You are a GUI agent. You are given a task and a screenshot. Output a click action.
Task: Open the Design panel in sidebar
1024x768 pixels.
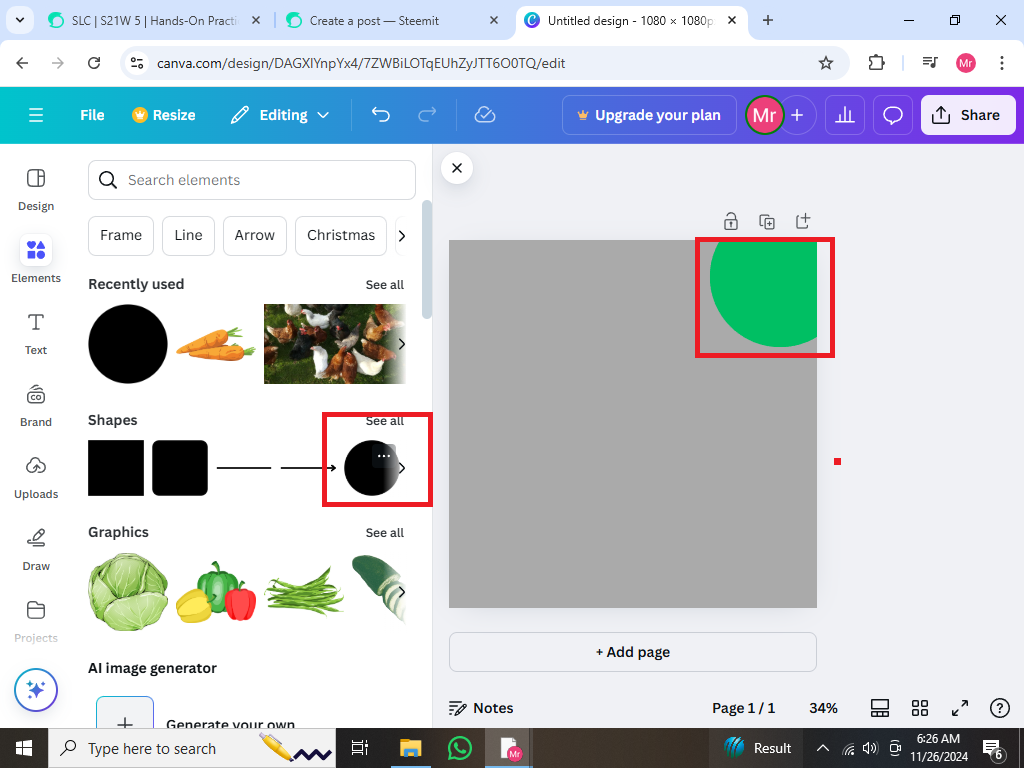point(36,189)
